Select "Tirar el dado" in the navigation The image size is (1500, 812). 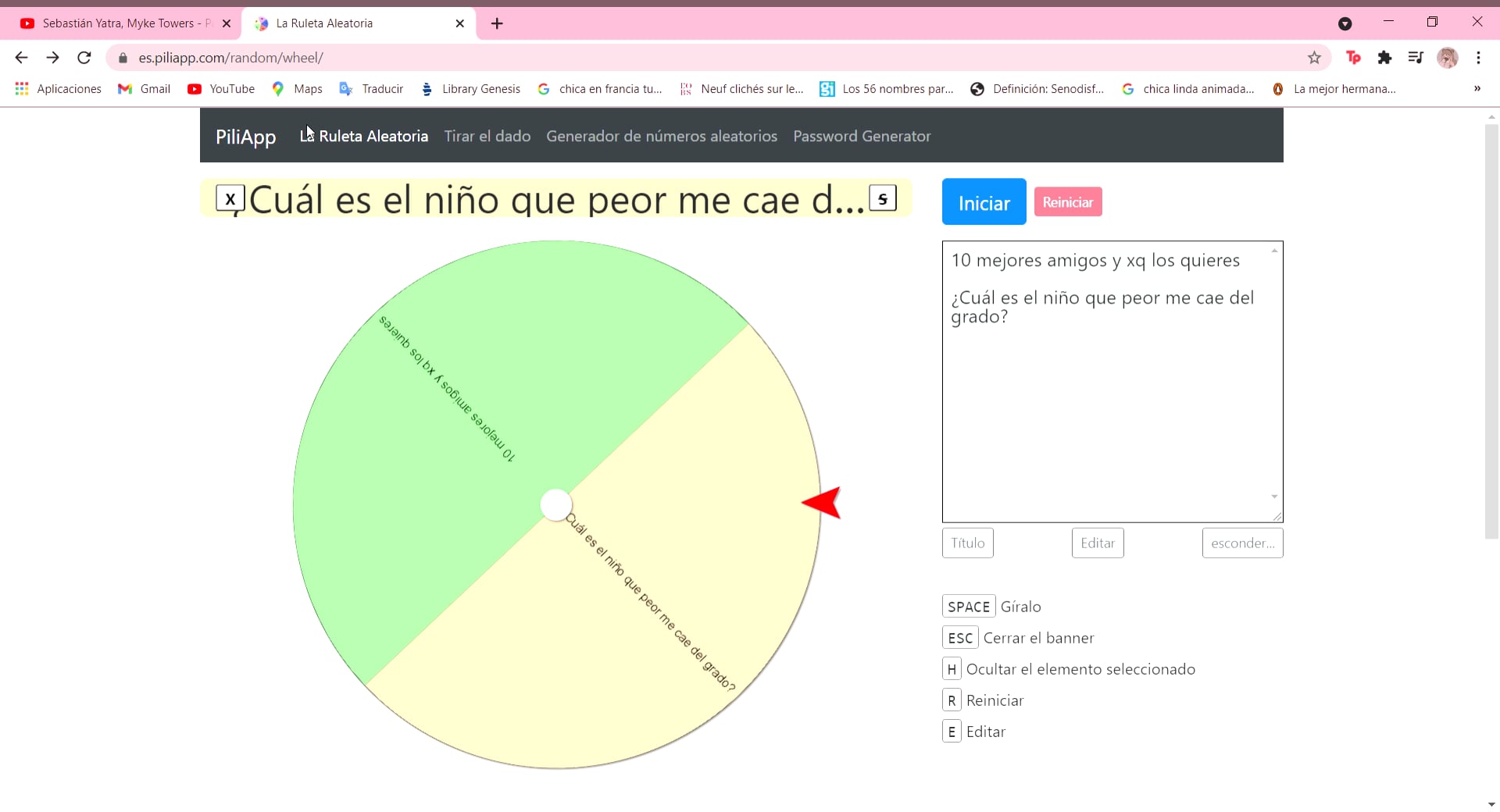487,136
